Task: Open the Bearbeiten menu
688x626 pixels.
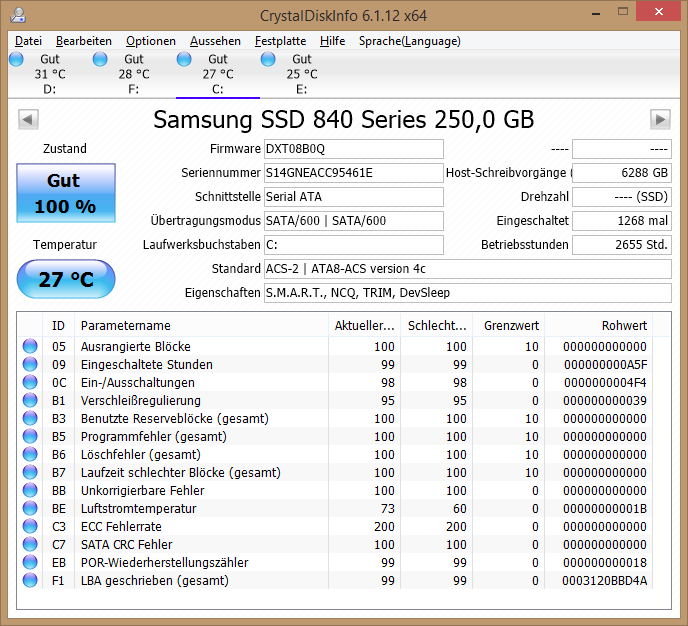Action: 84,41
